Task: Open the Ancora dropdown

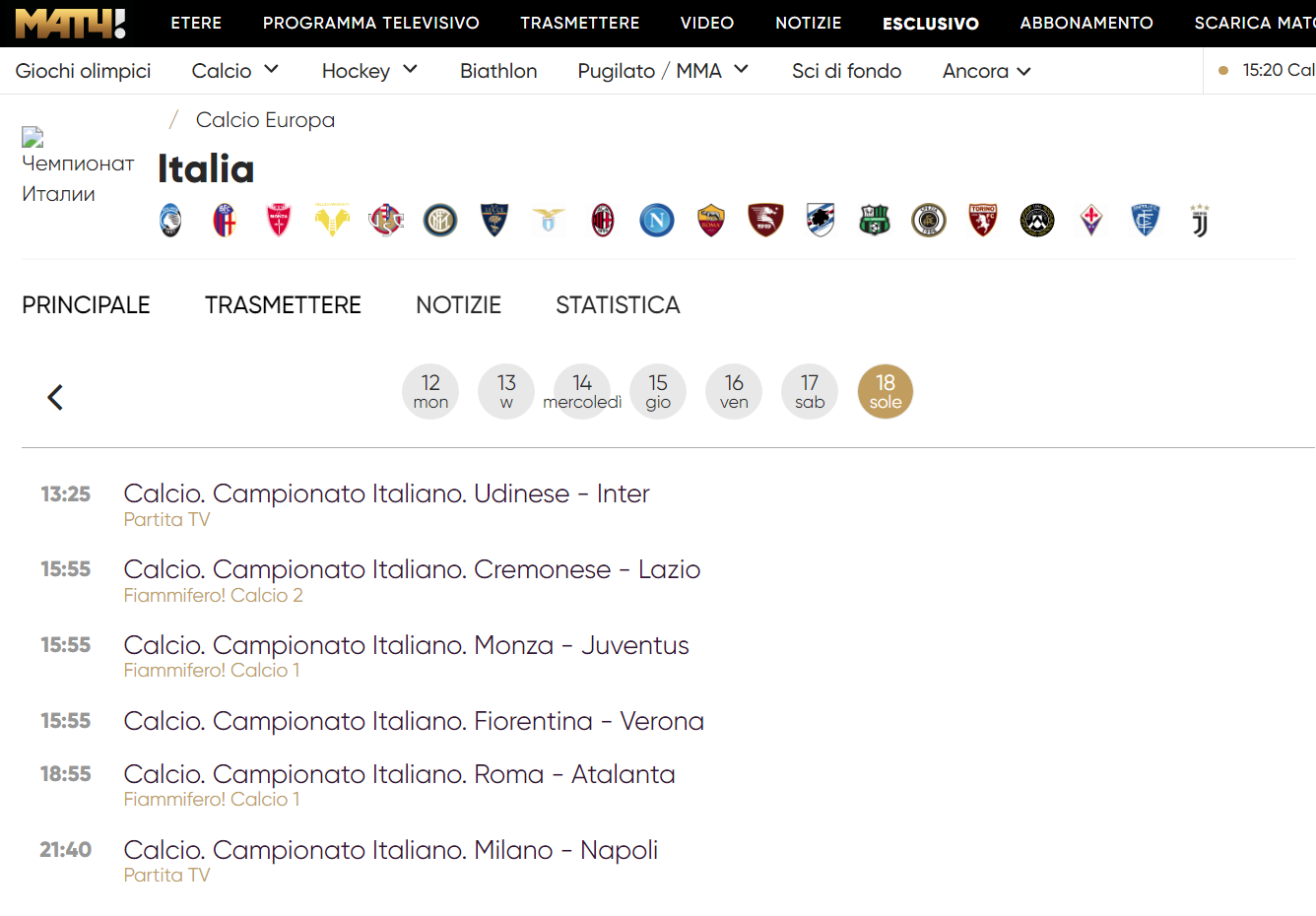Action: coord(986,71)
